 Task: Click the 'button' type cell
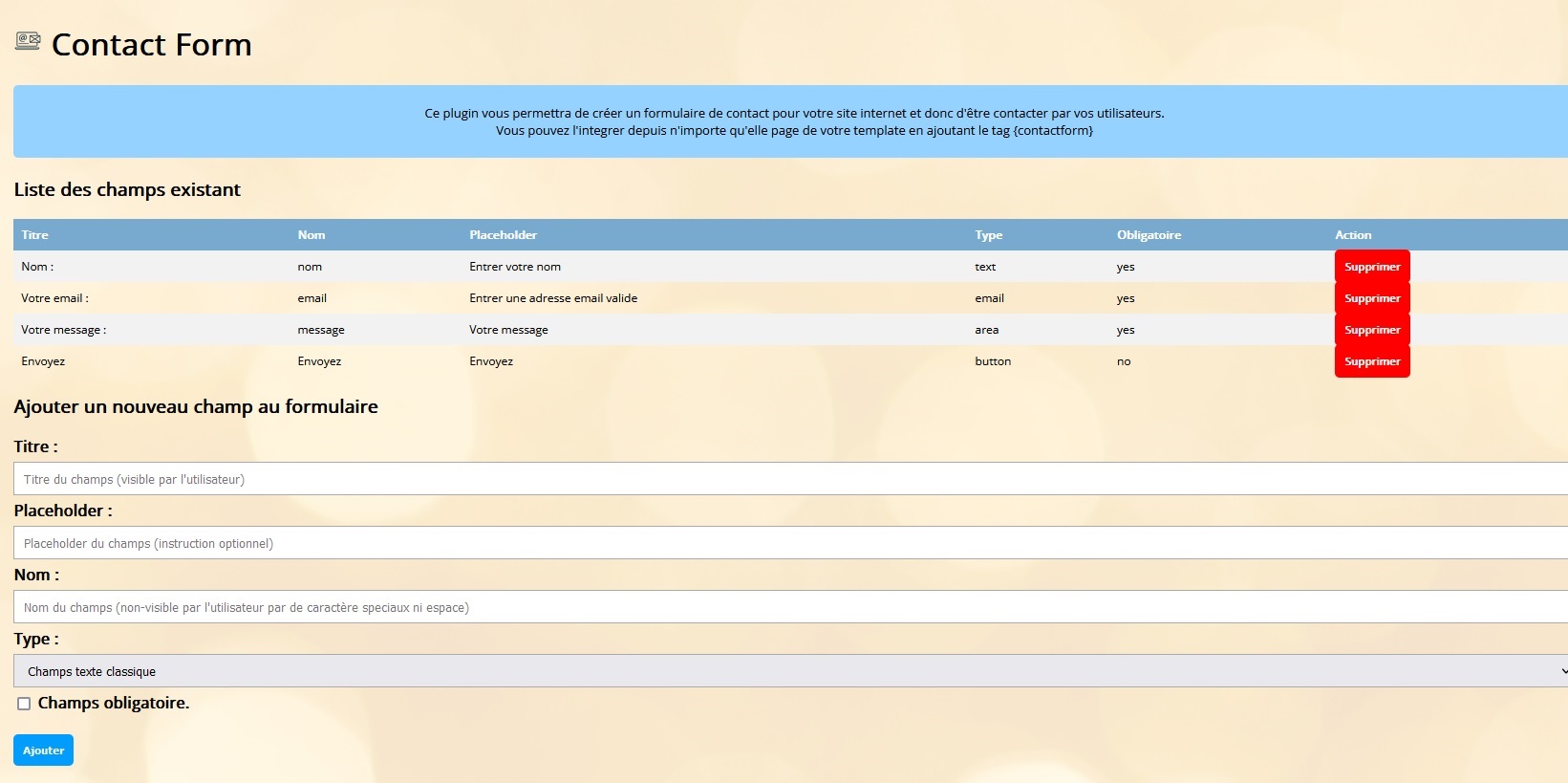(x=993, y=361)
